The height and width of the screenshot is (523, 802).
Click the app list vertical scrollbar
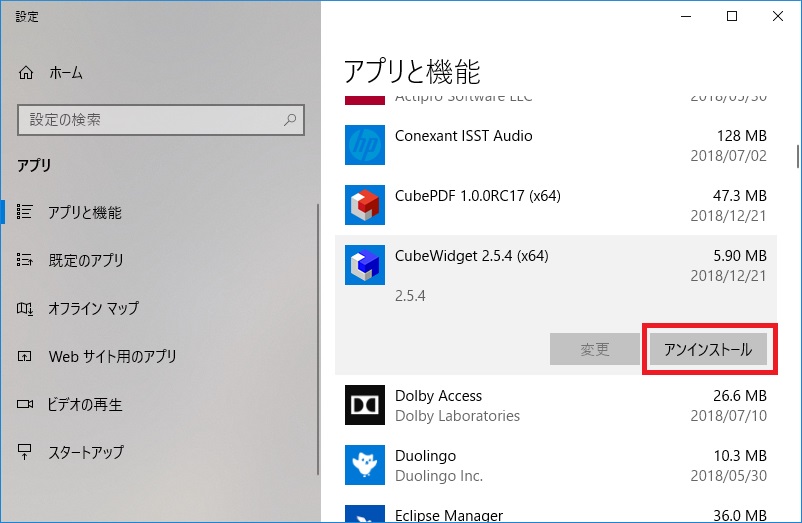coord(798,156)
